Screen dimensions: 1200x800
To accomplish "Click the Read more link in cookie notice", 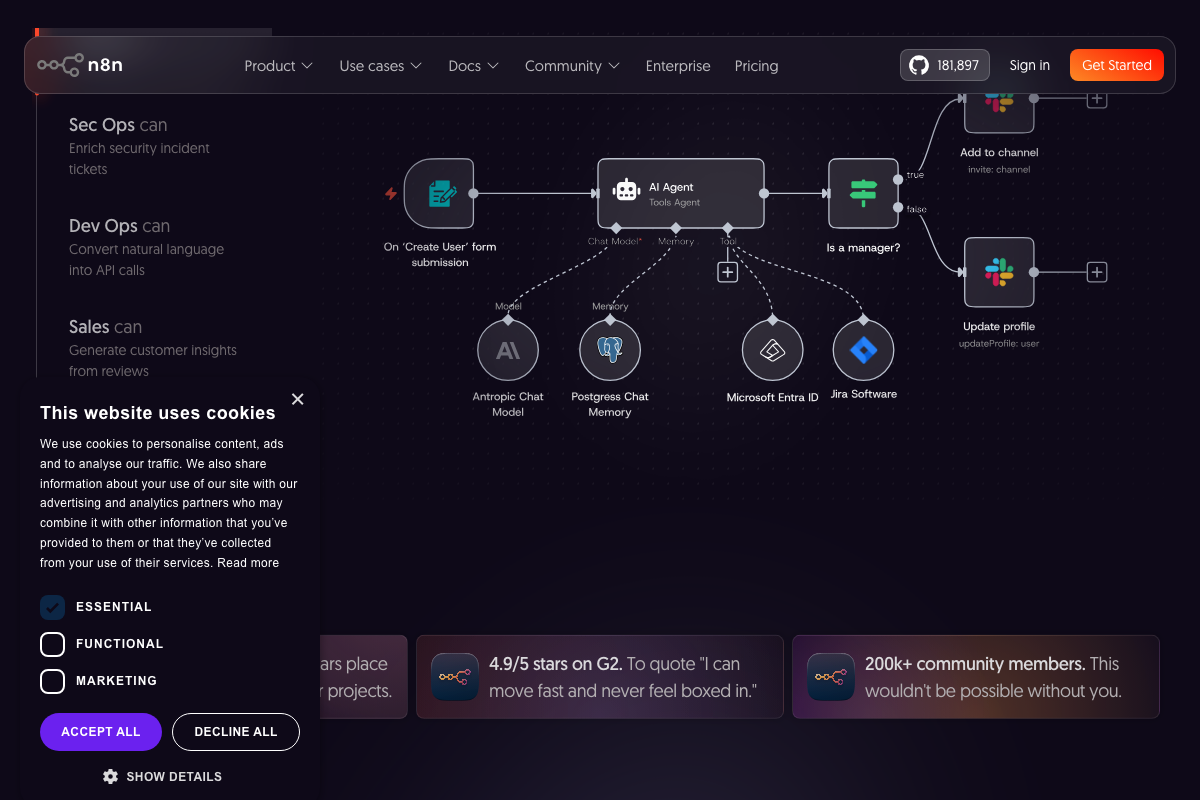I will pyautogui.click(x=248, y=563).
